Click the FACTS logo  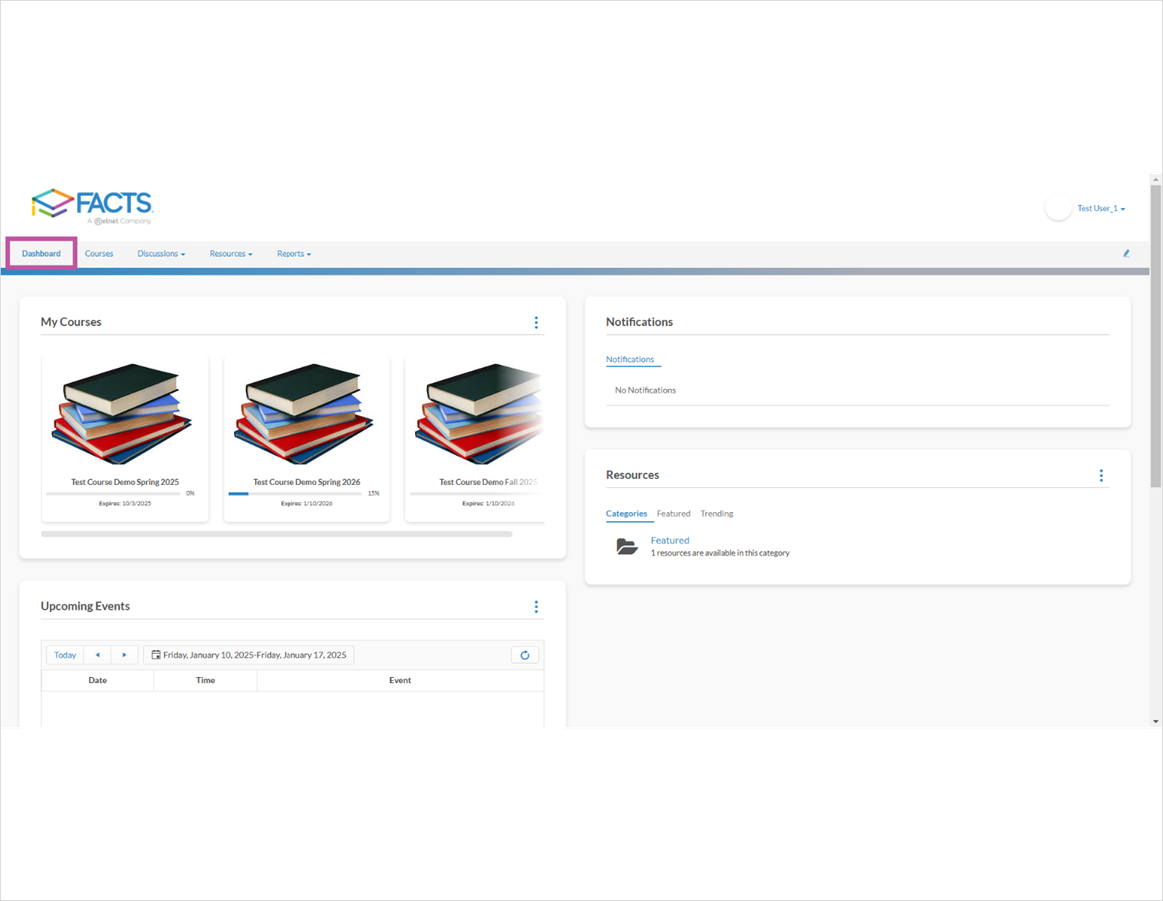pyautogui.click(x=91, y=203)
